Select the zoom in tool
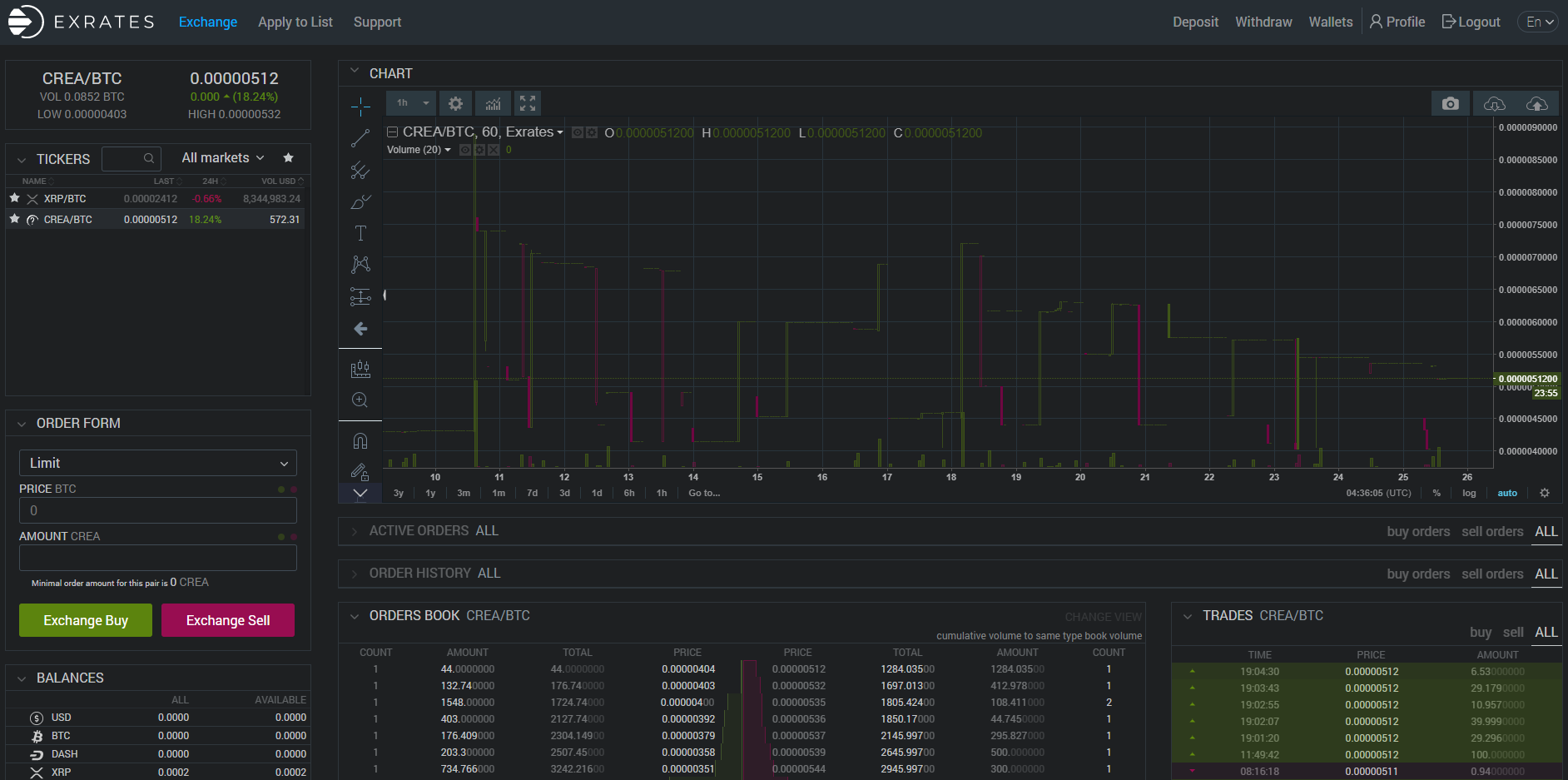This screenshot has width=1568, height=780. [360, 400]
